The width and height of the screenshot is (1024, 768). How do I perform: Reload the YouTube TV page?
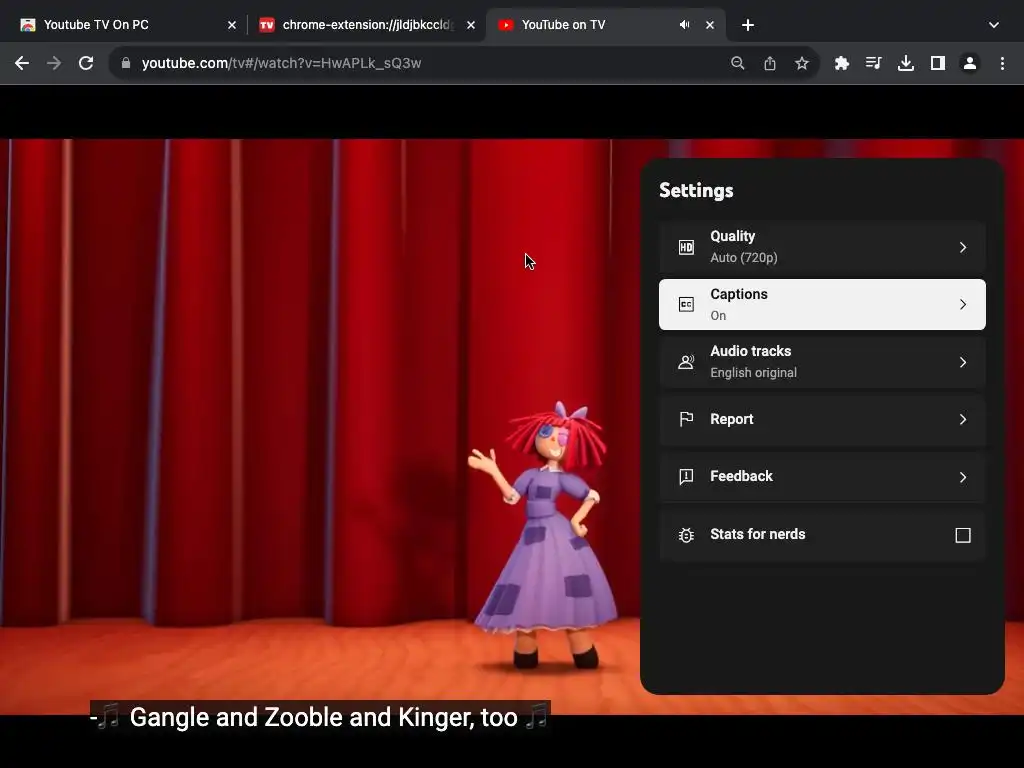(86, 63)
